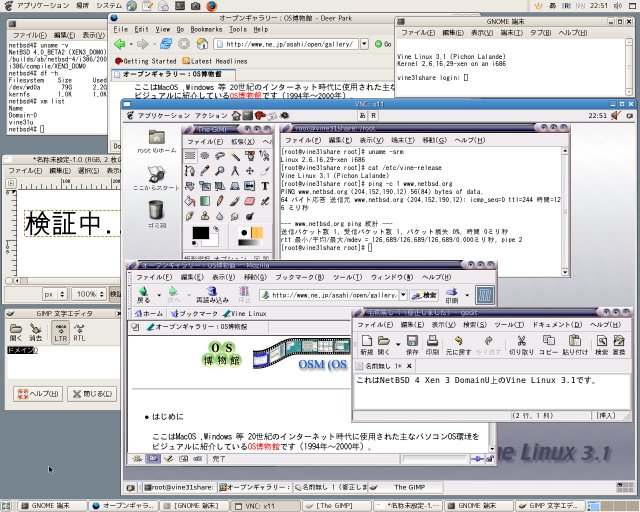Expand Mozilla Print button dropdown arrow

467,295
